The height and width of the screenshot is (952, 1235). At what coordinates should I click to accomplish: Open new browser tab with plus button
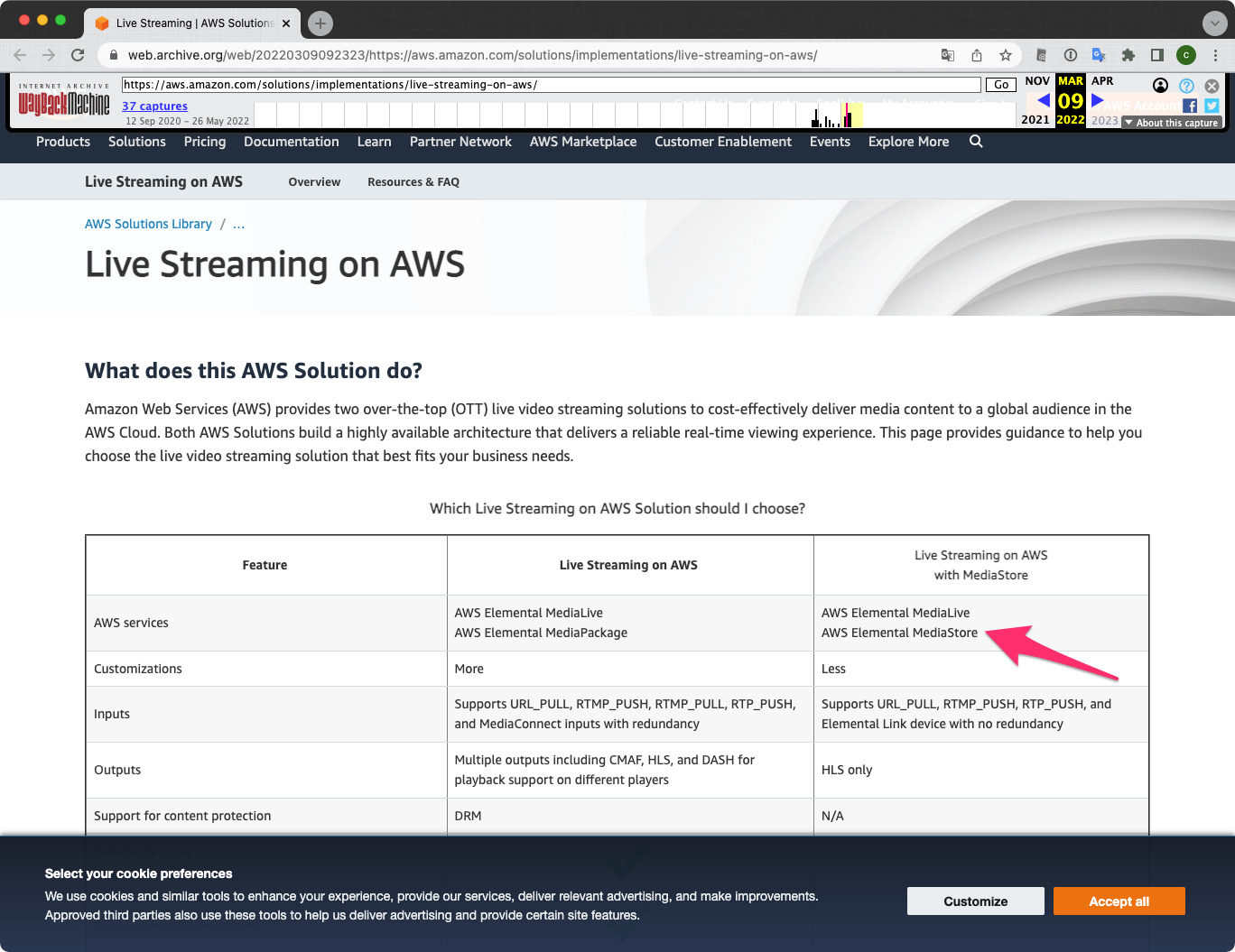click(x=320, y=23)
